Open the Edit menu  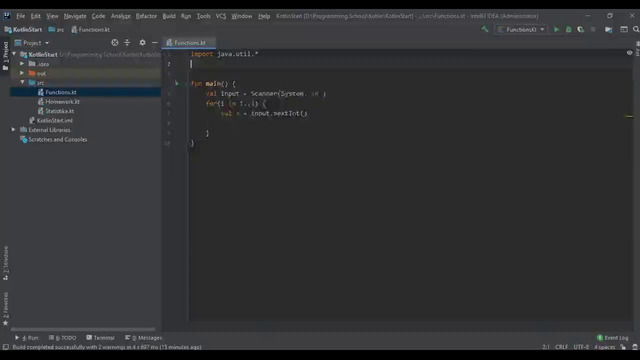tap(36, 16)
